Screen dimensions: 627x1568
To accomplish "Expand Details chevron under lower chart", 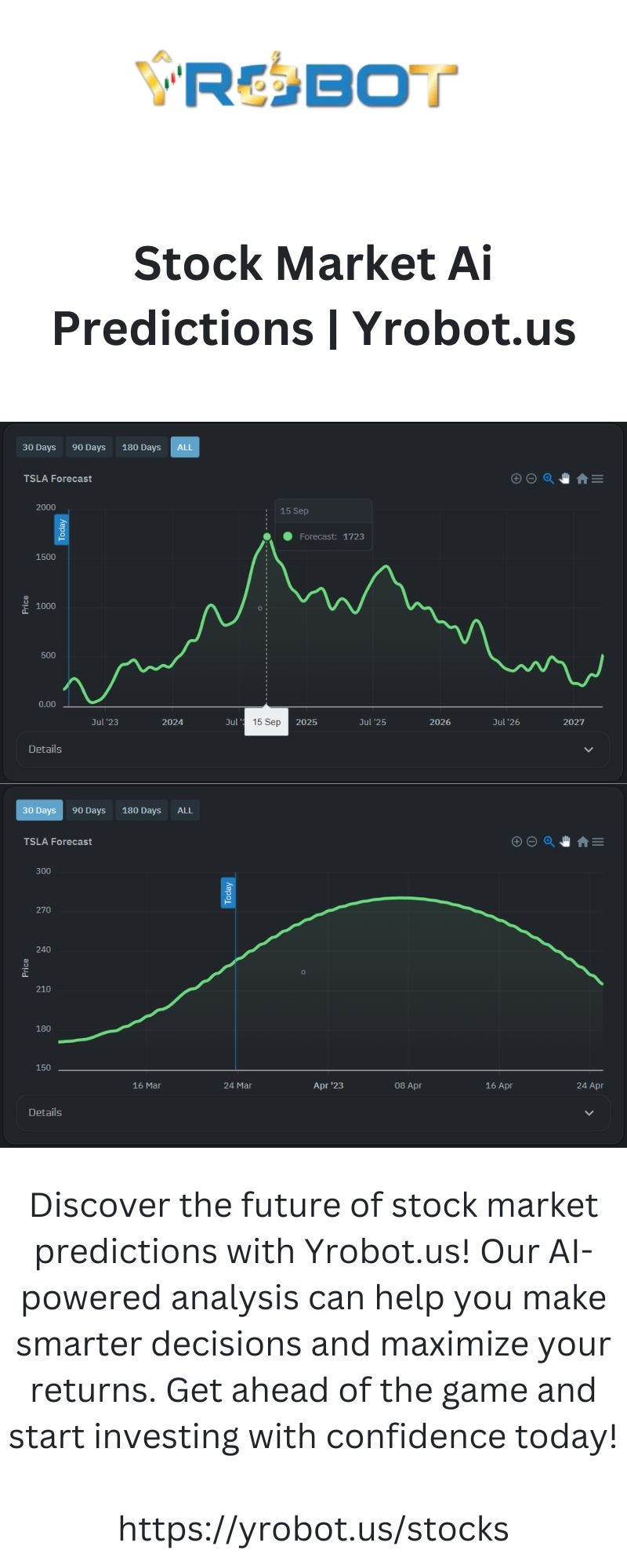I will coord(589,1112).
